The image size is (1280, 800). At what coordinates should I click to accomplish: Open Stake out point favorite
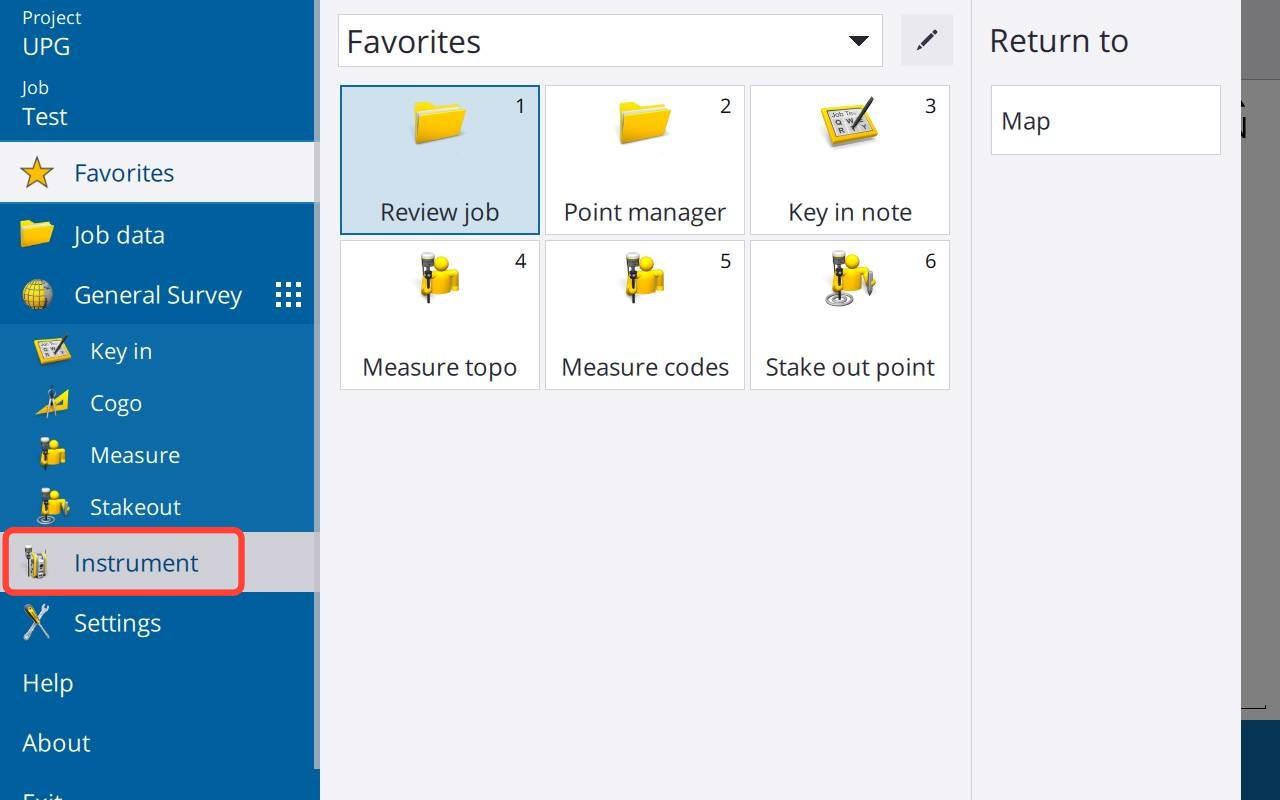point(849,315)
